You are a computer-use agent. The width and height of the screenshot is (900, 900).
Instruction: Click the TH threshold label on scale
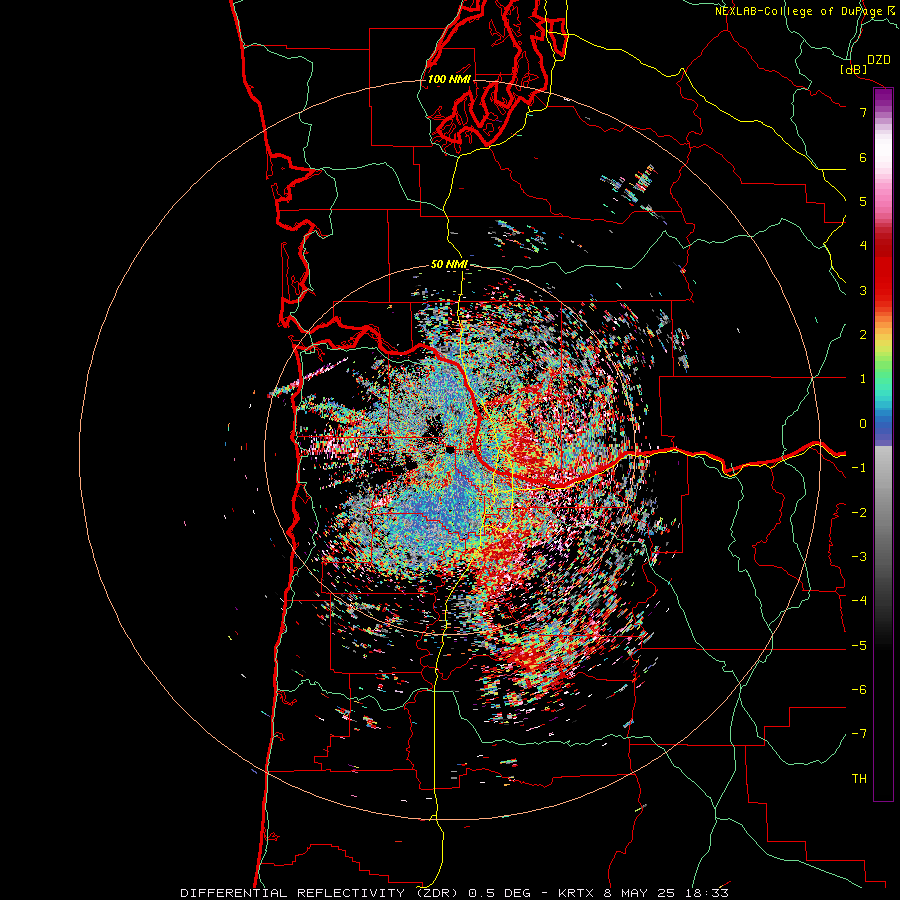[859, 779]
